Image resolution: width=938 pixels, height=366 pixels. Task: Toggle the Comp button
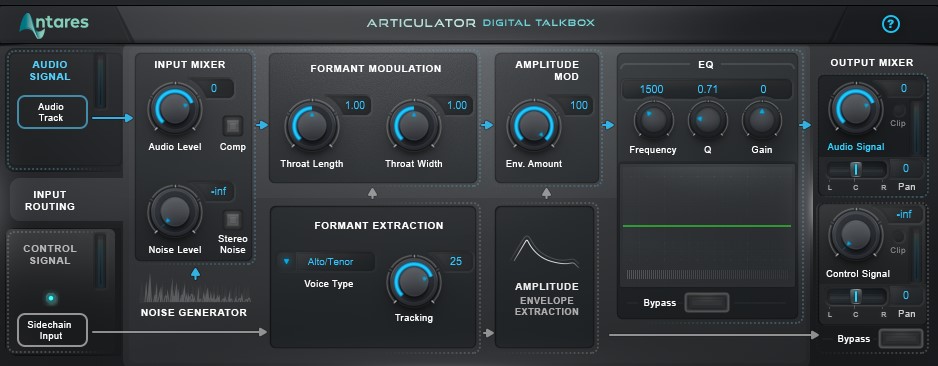coord(233,126)
